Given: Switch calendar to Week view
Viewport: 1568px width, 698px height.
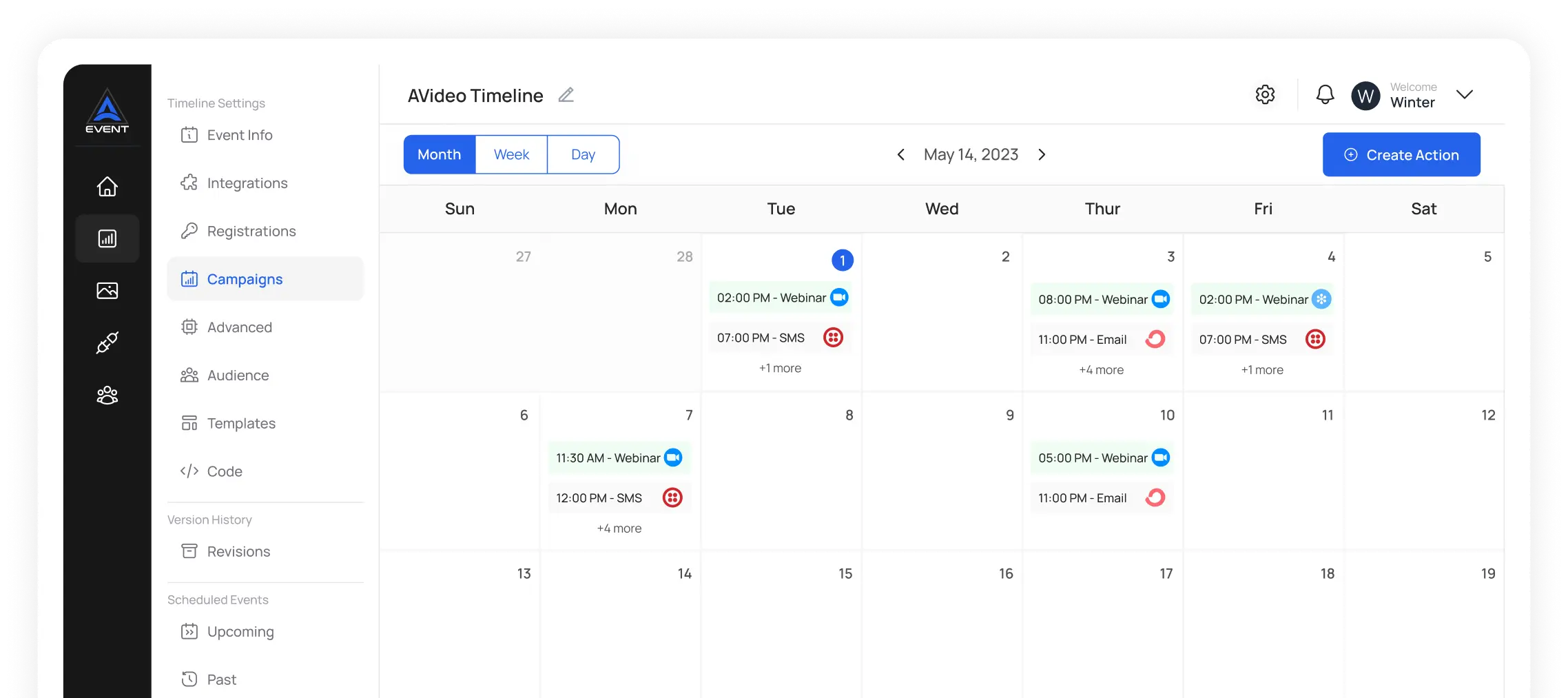Looking at the screenshot, I should point(511,154).
